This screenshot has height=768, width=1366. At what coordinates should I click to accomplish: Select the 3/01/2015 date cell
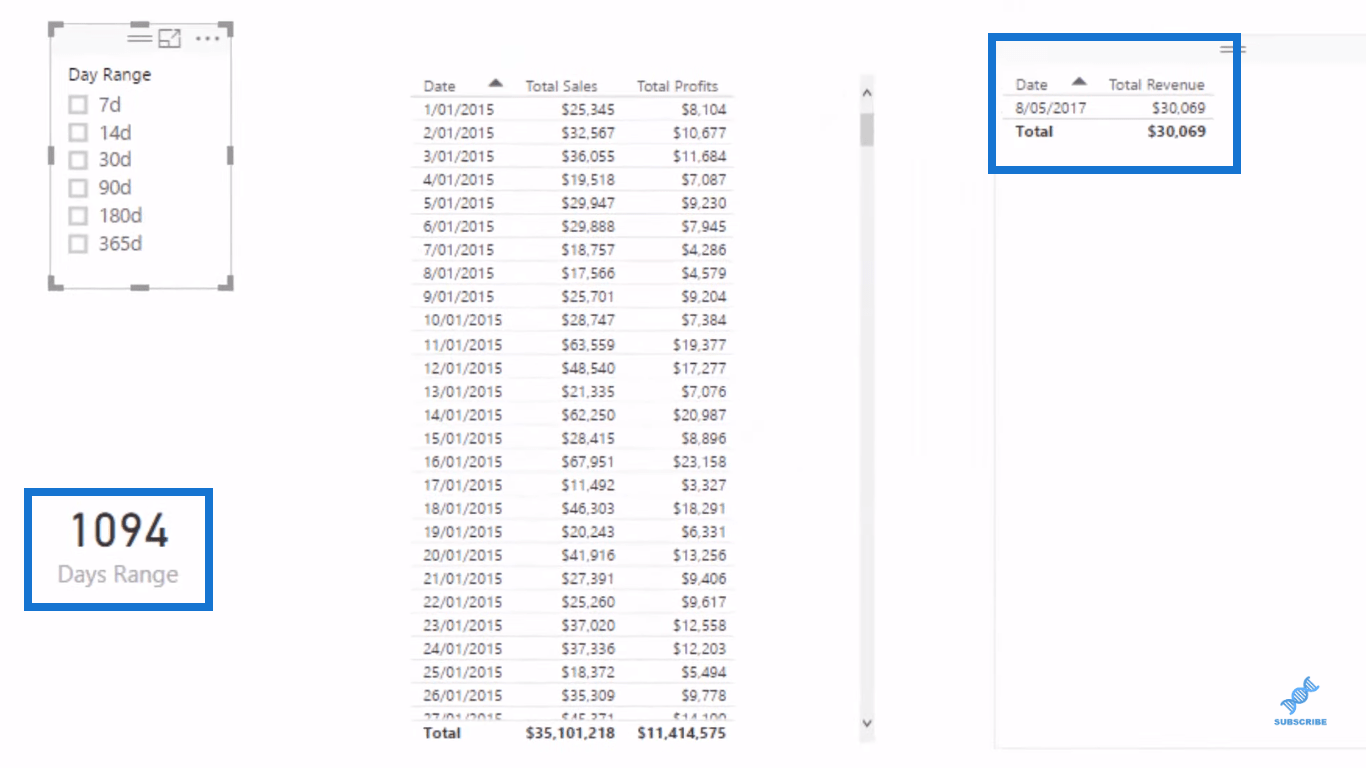(458, 156)
